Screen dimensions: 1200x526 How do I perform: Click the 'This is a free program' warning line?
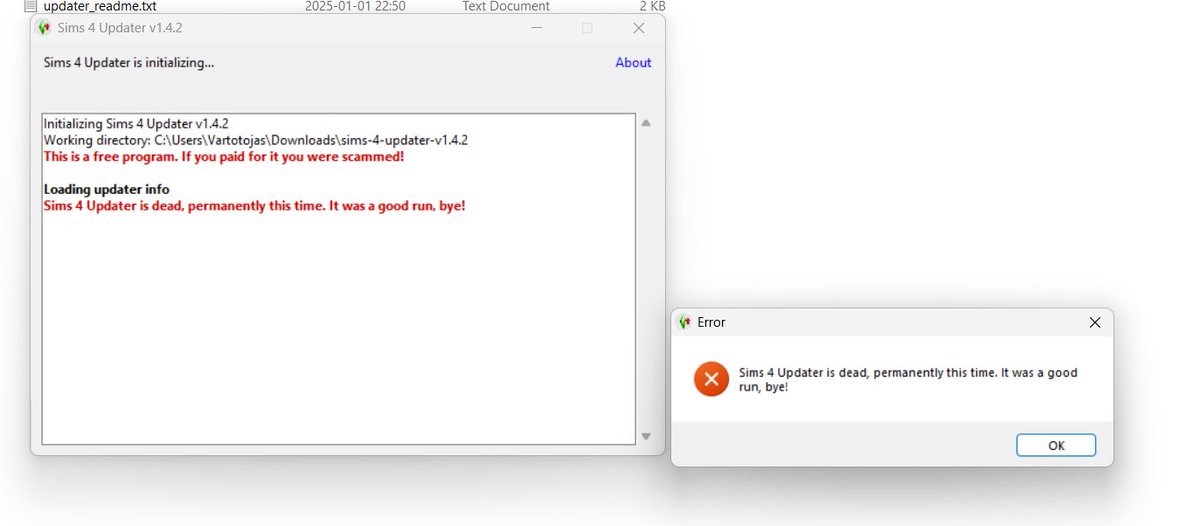point(224,157)
